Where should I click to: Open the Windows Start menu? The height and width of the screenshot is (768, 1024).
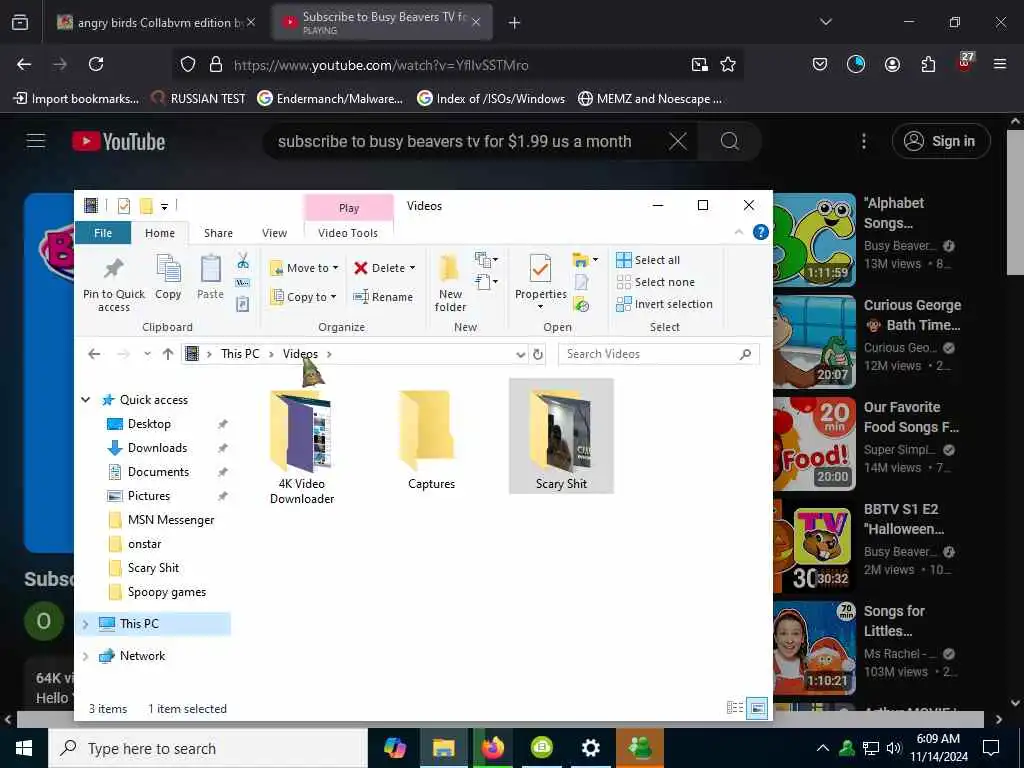click(24, 748)
